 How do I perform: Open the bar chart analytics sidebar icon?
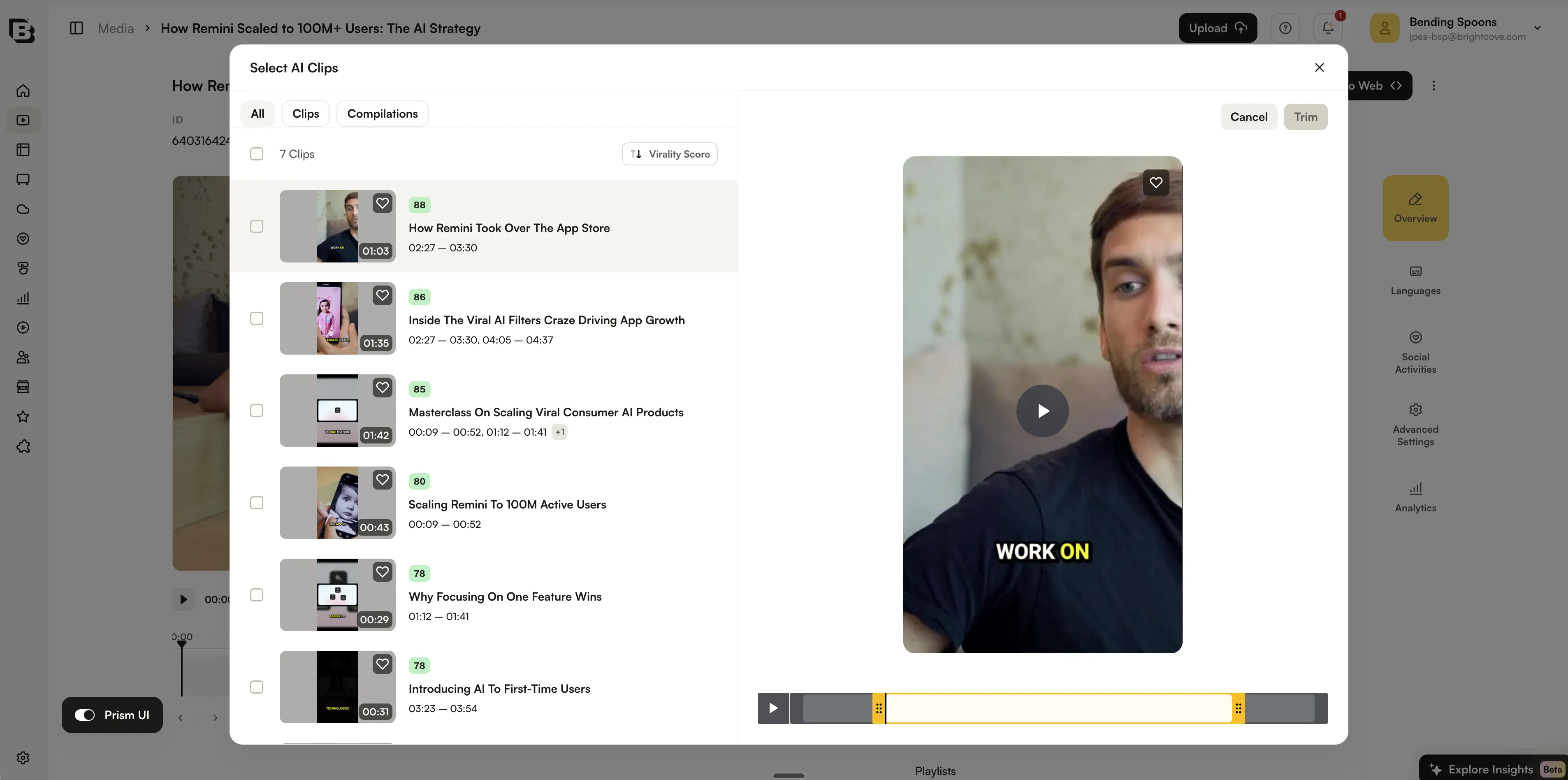tap(23, 298)
